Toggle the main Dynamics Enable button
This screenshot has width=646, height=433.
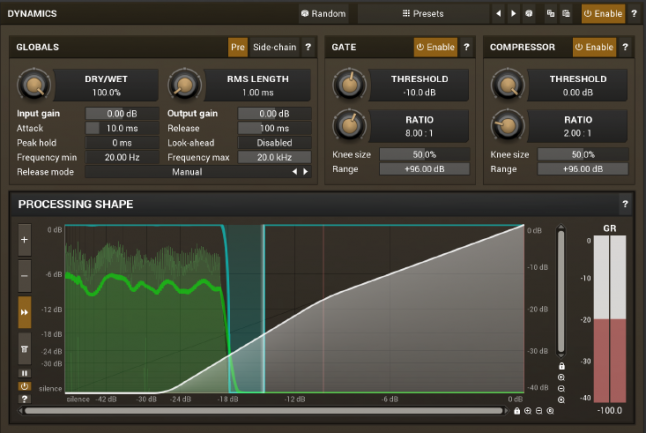pyautogui.click(x=603, y=14)
